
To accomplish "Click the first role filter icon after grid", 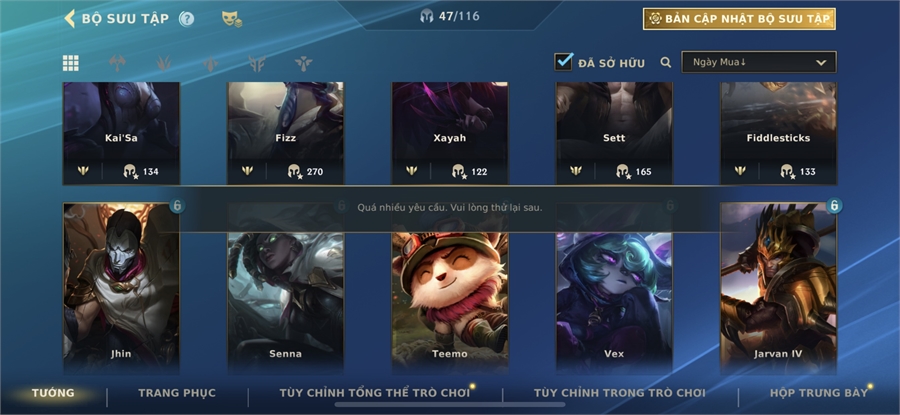I will pos(117,63).
